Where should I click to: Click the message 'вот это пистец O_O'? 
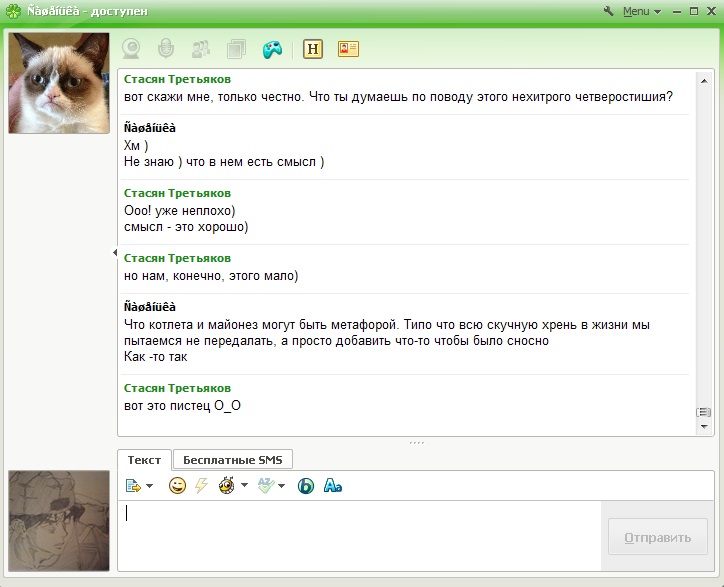(x=182, y=405)
